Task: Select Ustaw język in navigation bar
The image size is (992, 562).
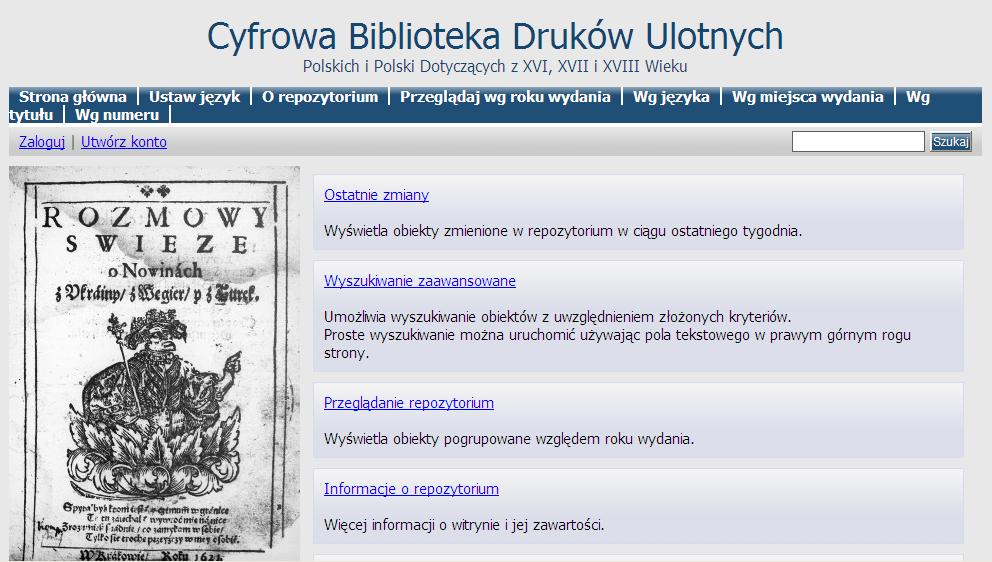Action: click(x=194, y=97)
